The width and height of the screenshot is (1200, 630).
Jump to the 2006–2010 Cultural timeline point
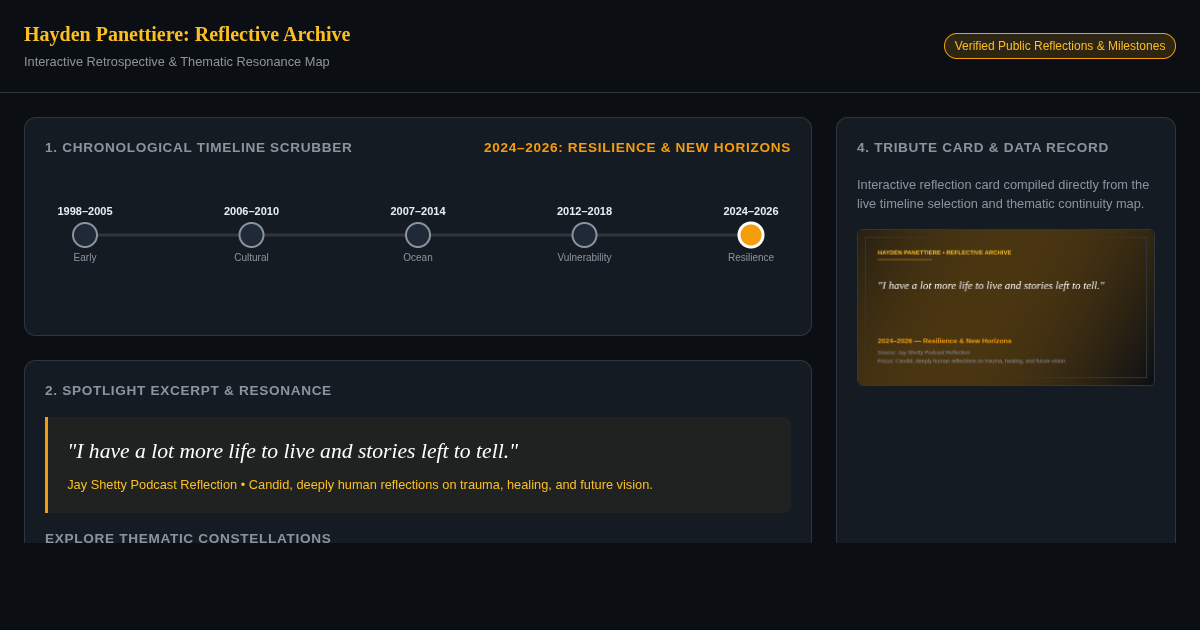pos(251,235)
